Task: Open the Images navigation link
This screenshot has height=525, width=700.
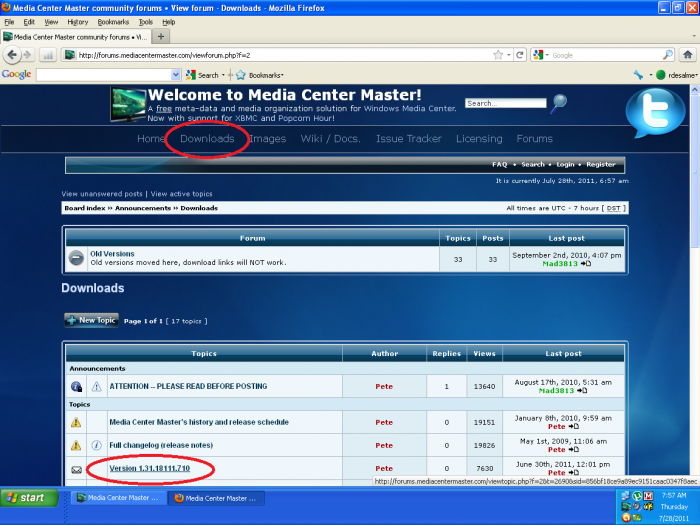Action: pos(267,139)
